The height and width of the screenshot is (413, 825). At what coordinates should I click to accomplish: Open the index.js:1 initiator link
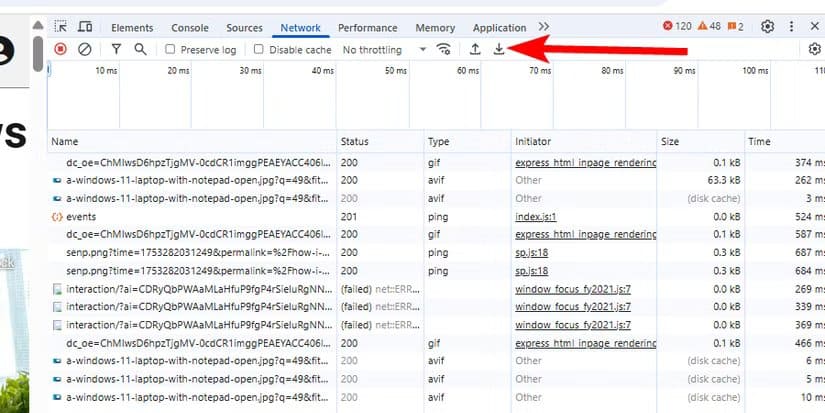pyautogui.click(x=536, y=217)
